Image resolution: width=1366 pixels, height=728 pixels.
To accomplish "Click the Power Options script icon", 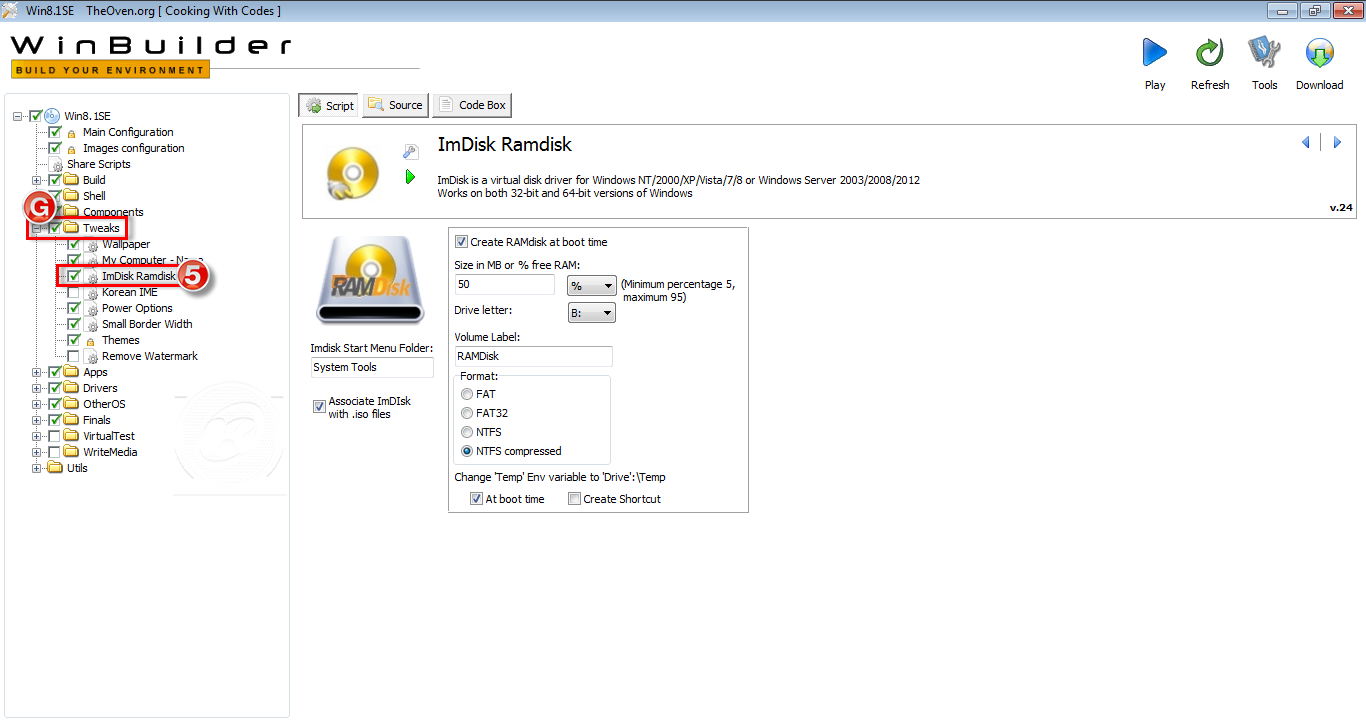I will point(91,308).
